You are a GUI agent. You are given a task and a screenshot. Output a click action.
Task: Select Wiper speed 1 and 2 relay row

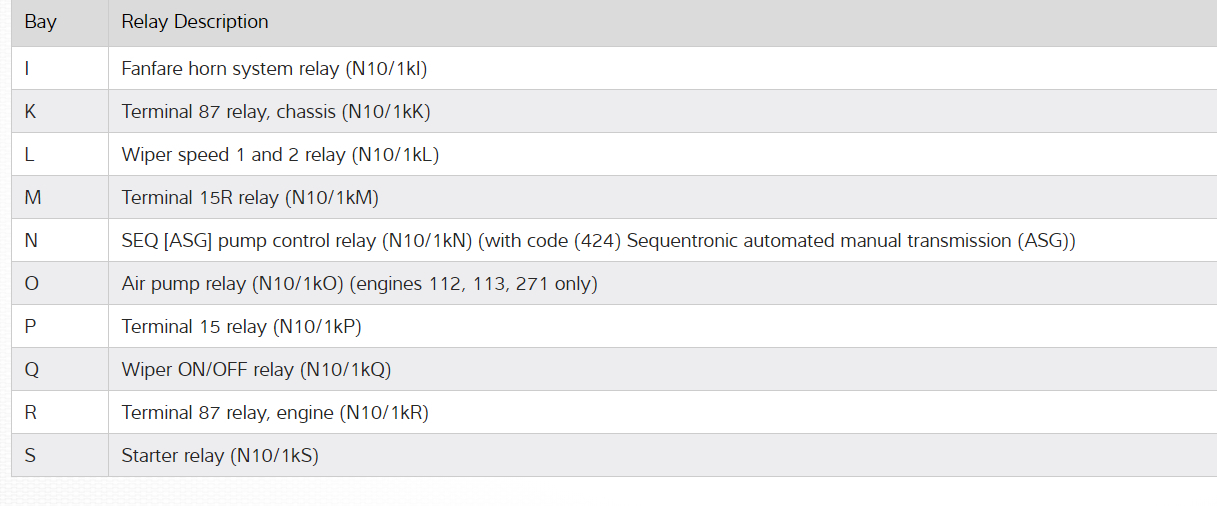point(280,155)
